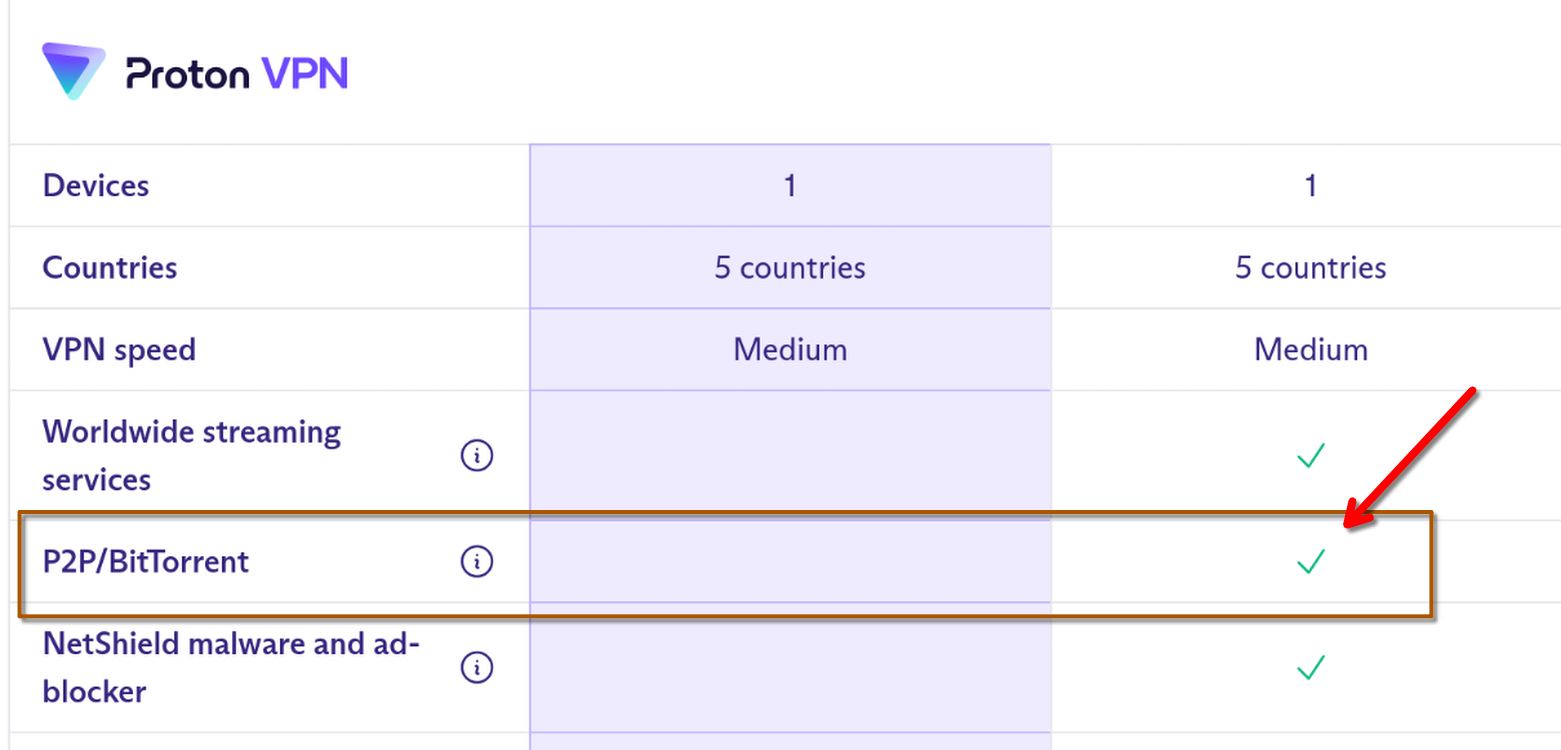1561x750 pixels.
Task: Select NetShield malware and ad-blocker label
Action: click(x=231, y=667)
